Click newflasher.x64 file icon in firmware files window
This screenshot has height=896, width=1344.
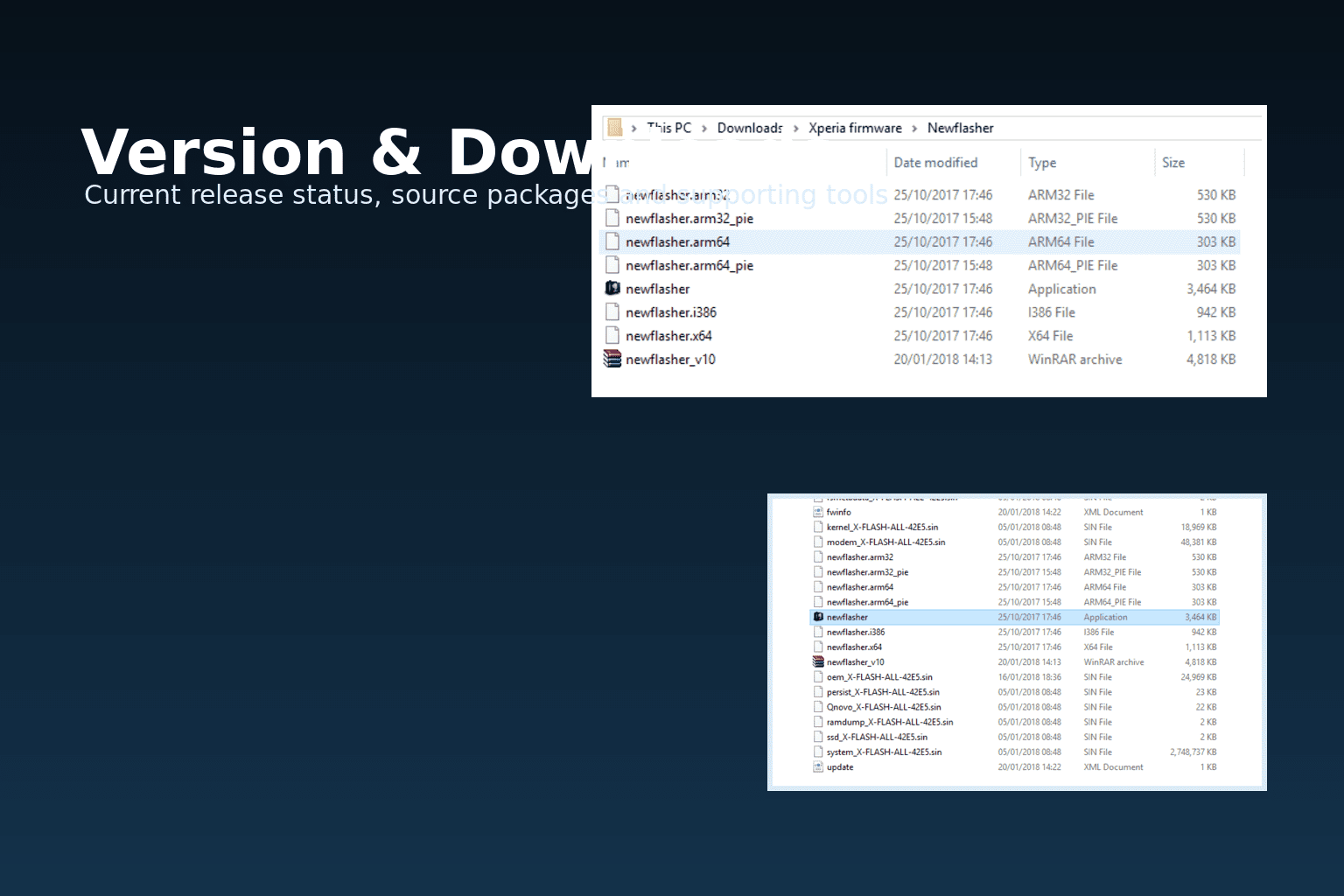point(818,647)
